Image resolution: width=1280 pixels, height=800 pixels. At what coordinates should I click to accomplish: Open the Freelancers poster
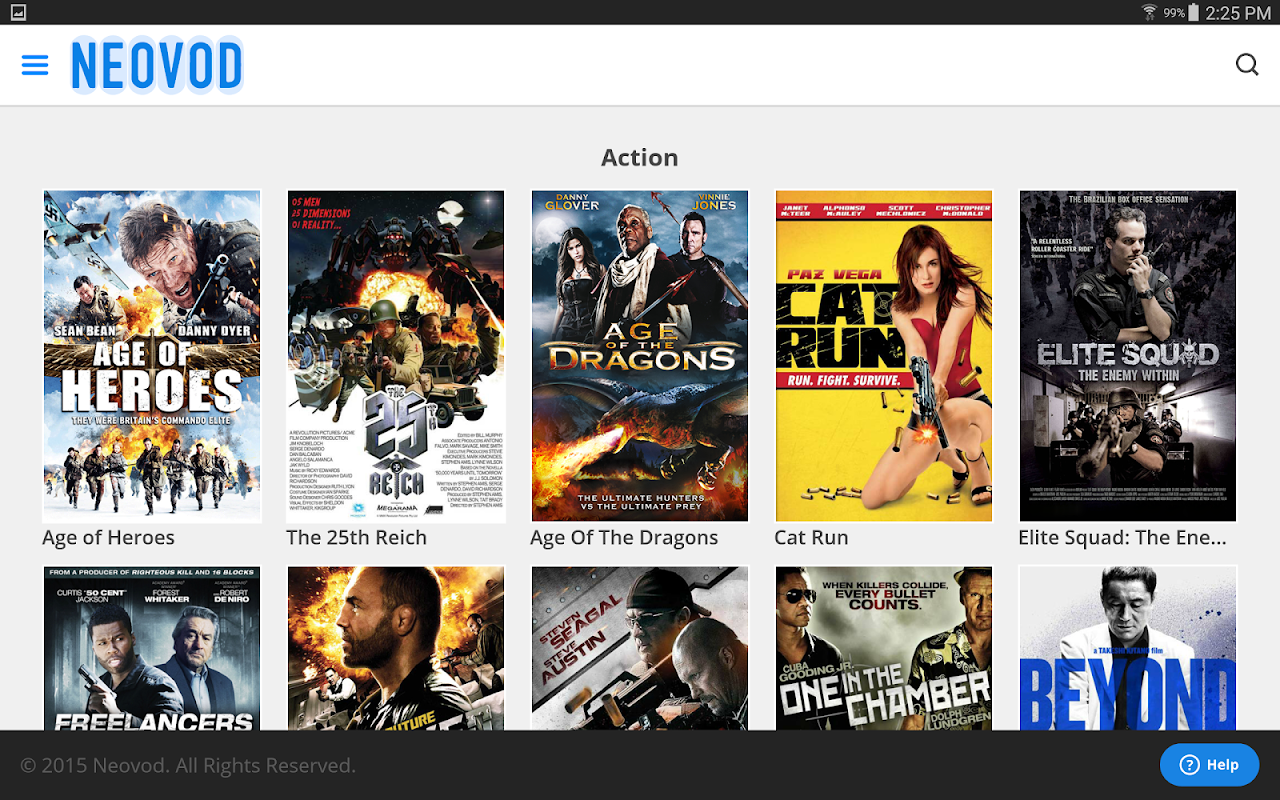tap(152, 648)
